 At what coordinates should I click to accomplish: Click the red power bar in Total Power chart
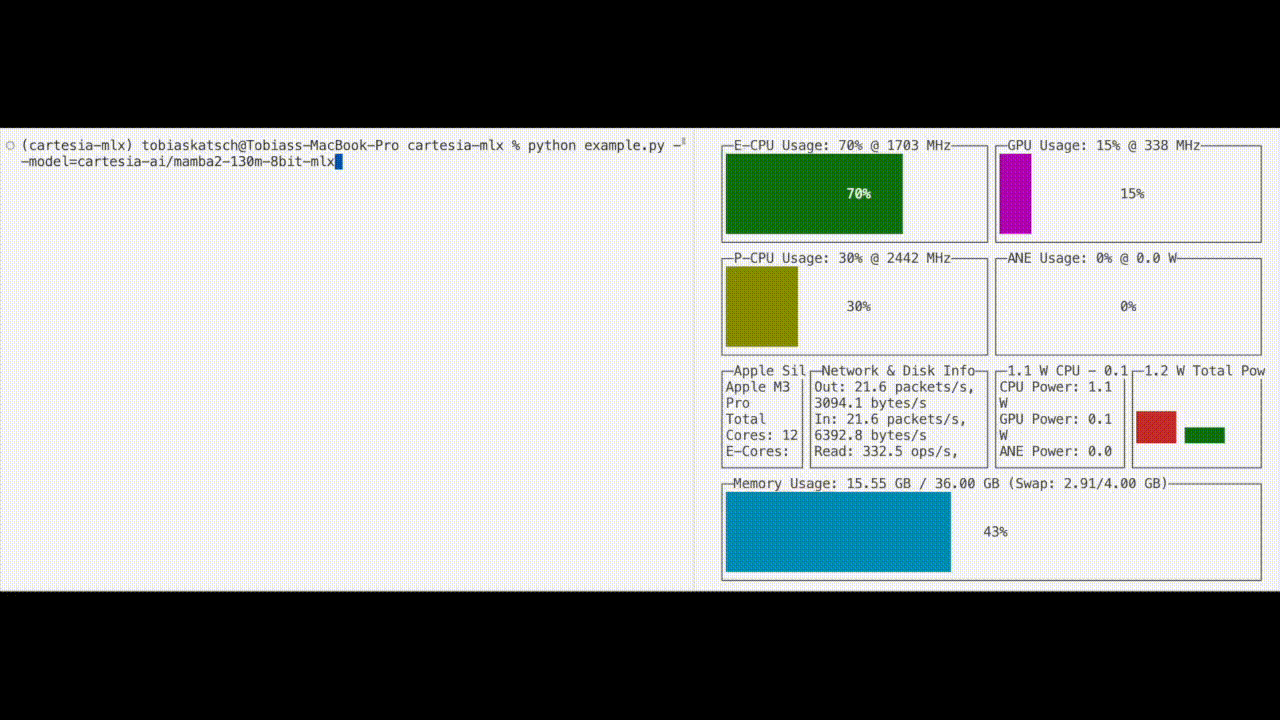click(1156, 427)
